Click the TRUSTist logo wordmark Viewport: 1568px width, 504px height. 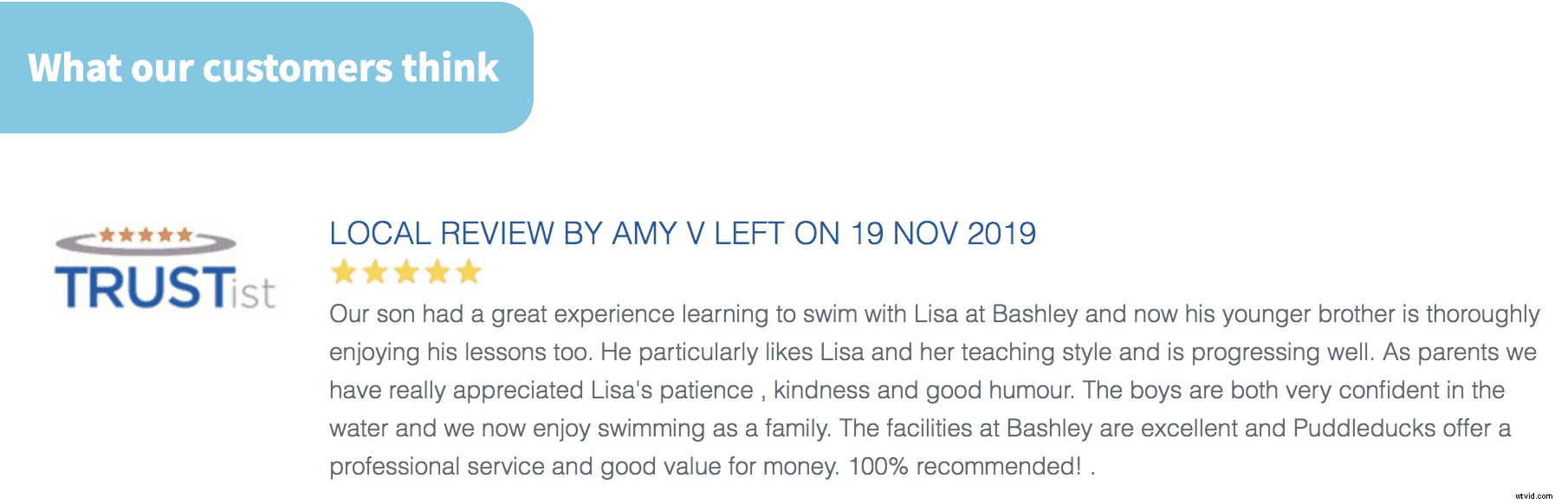tap(165, 288)
